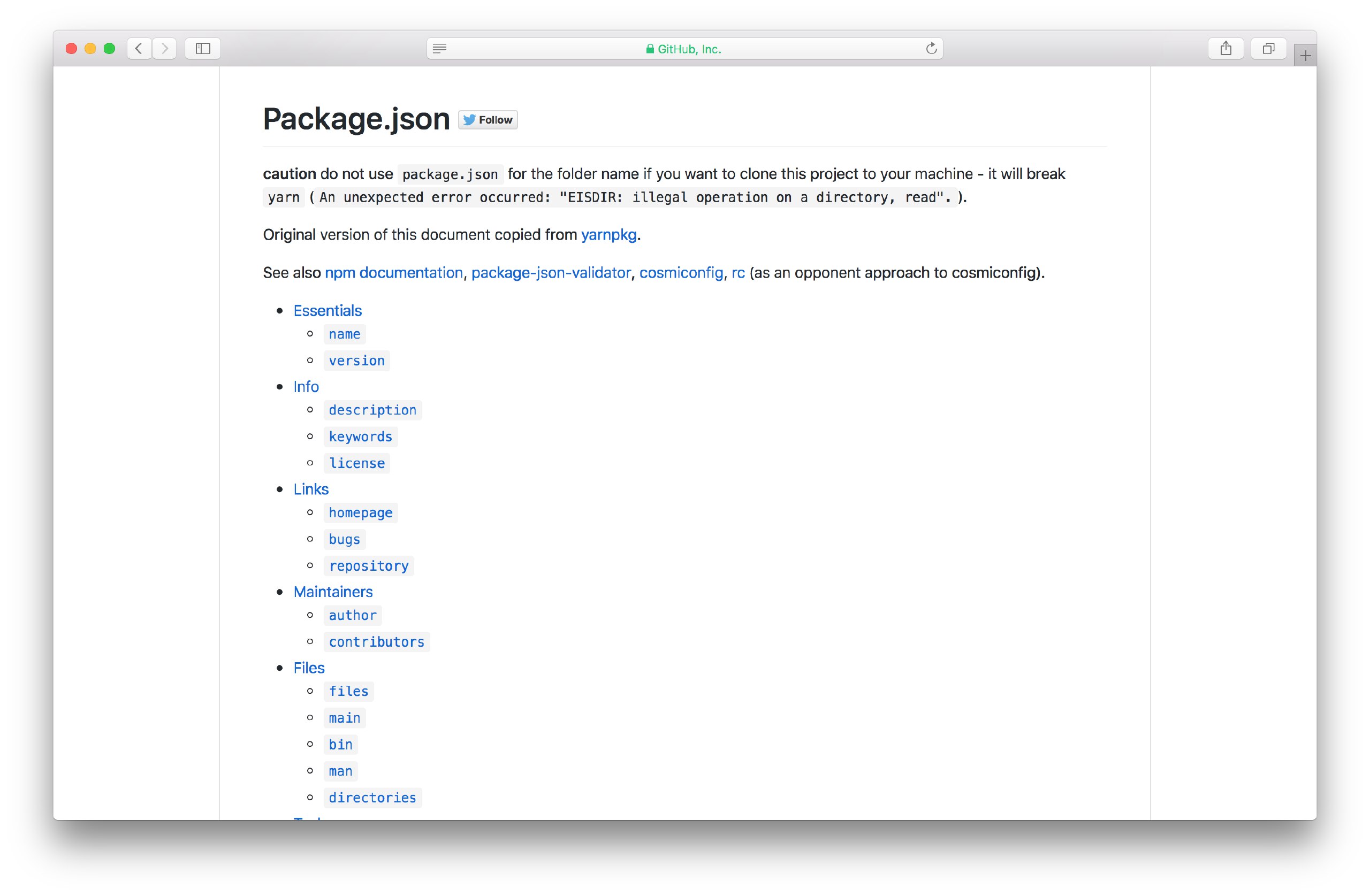Jump to the Info section
Image resolution: width=1370 pixels, height=896 pixels.
pos(306,387)
